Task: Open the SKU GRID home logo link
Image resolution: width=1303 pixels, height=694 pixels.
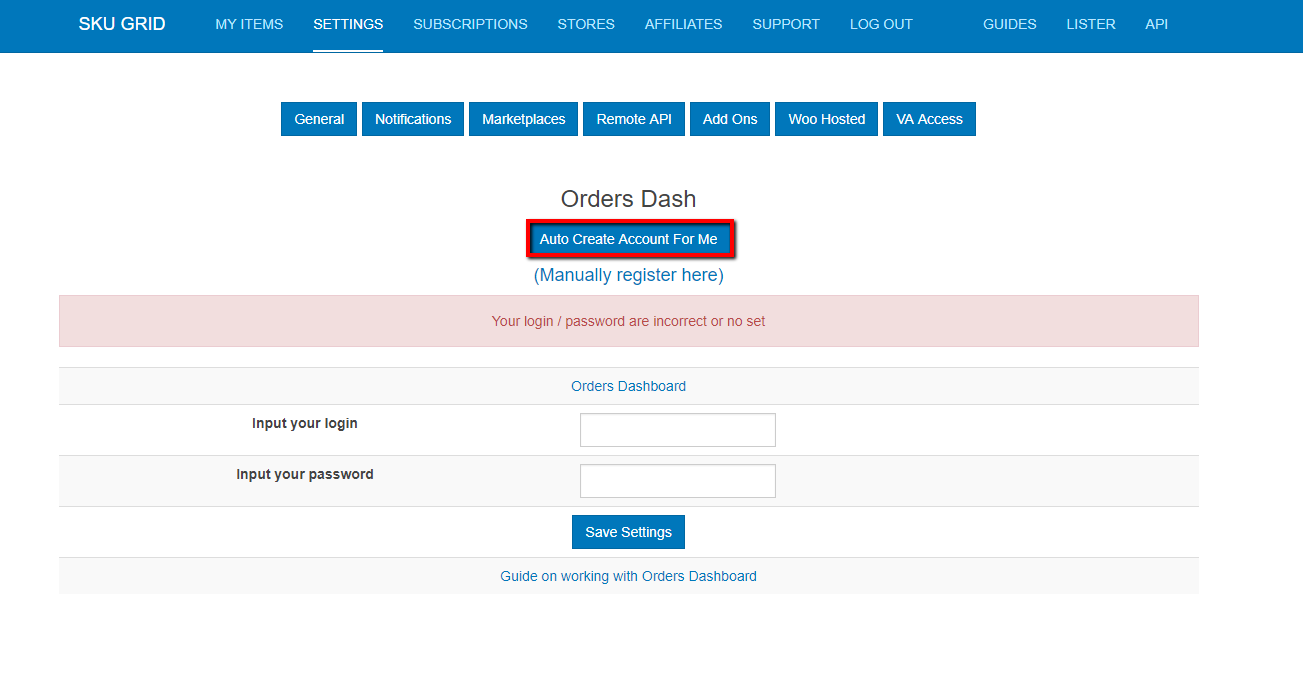Action: pyautogui.click(x=122, y=24)
